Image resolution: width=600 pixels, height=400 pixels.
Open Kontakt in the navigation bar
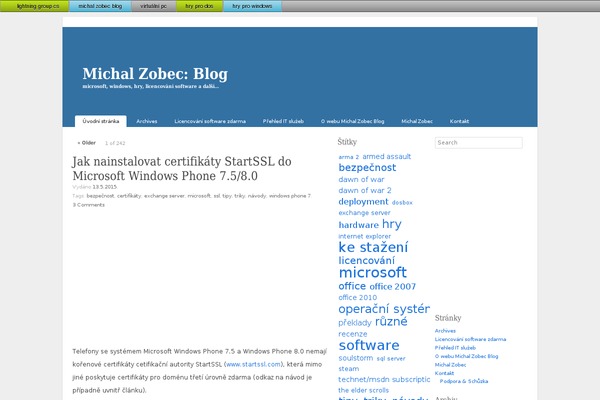pyautogui.click(x=459, y=121)
